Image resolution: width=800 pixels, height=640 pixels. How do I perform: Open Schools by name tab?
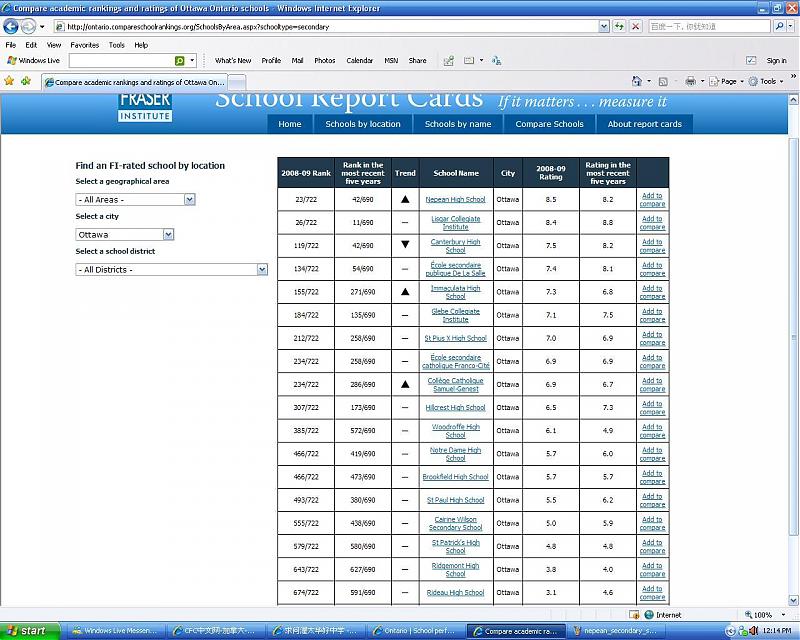click(x=458, y=124)
